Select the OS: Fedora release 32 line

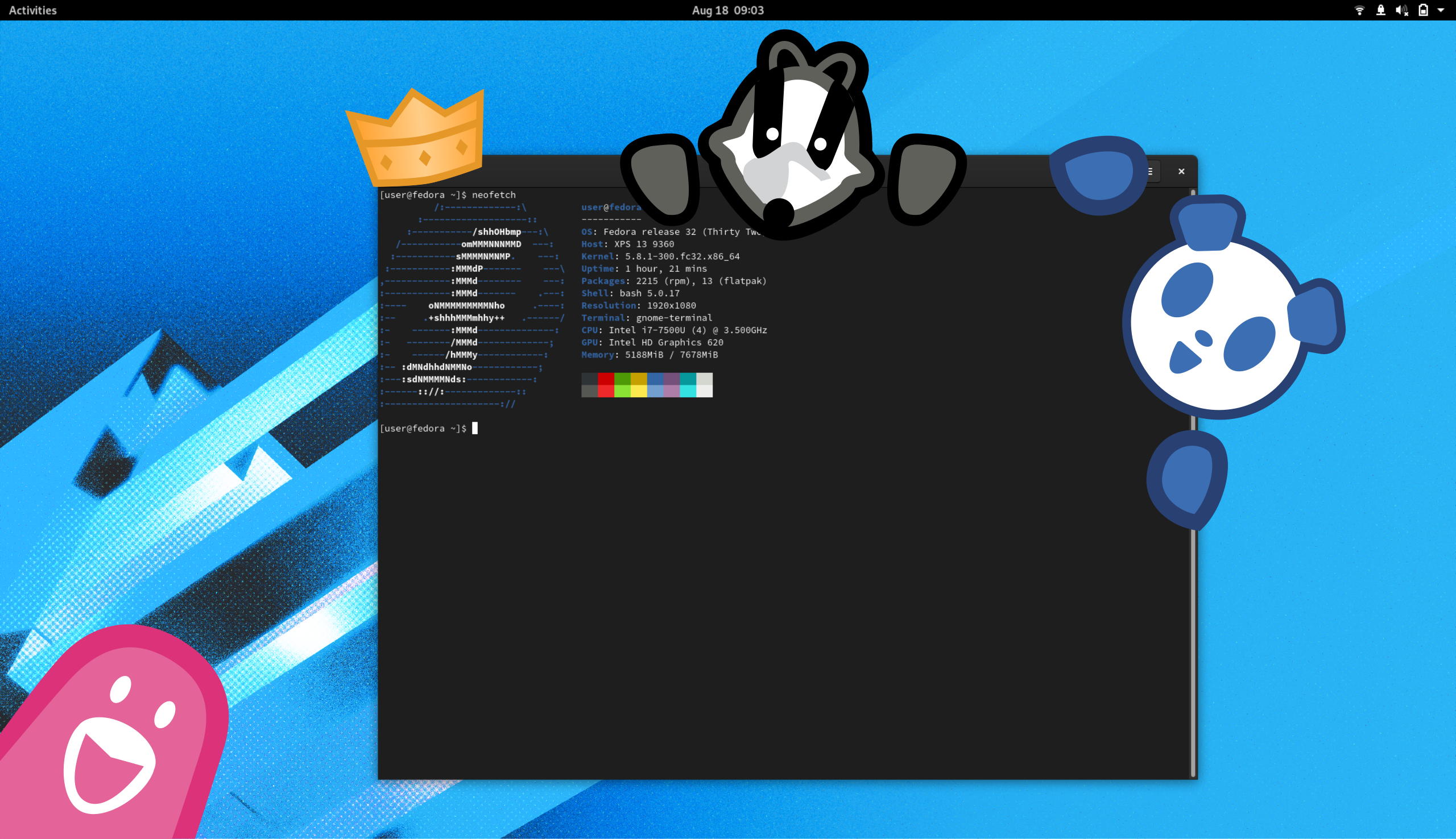tap(673, 232)
